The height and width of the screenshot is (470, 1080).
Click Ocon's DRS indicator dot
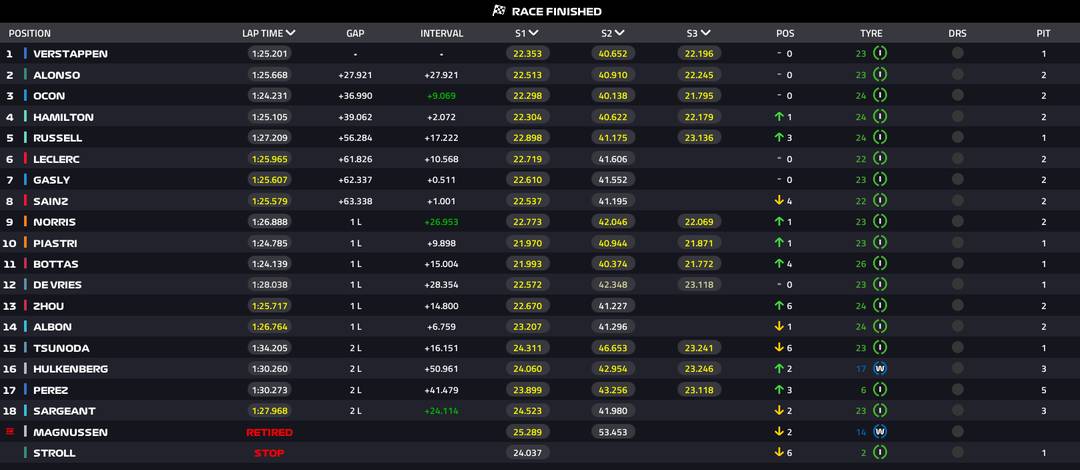[x=957, y=95]
